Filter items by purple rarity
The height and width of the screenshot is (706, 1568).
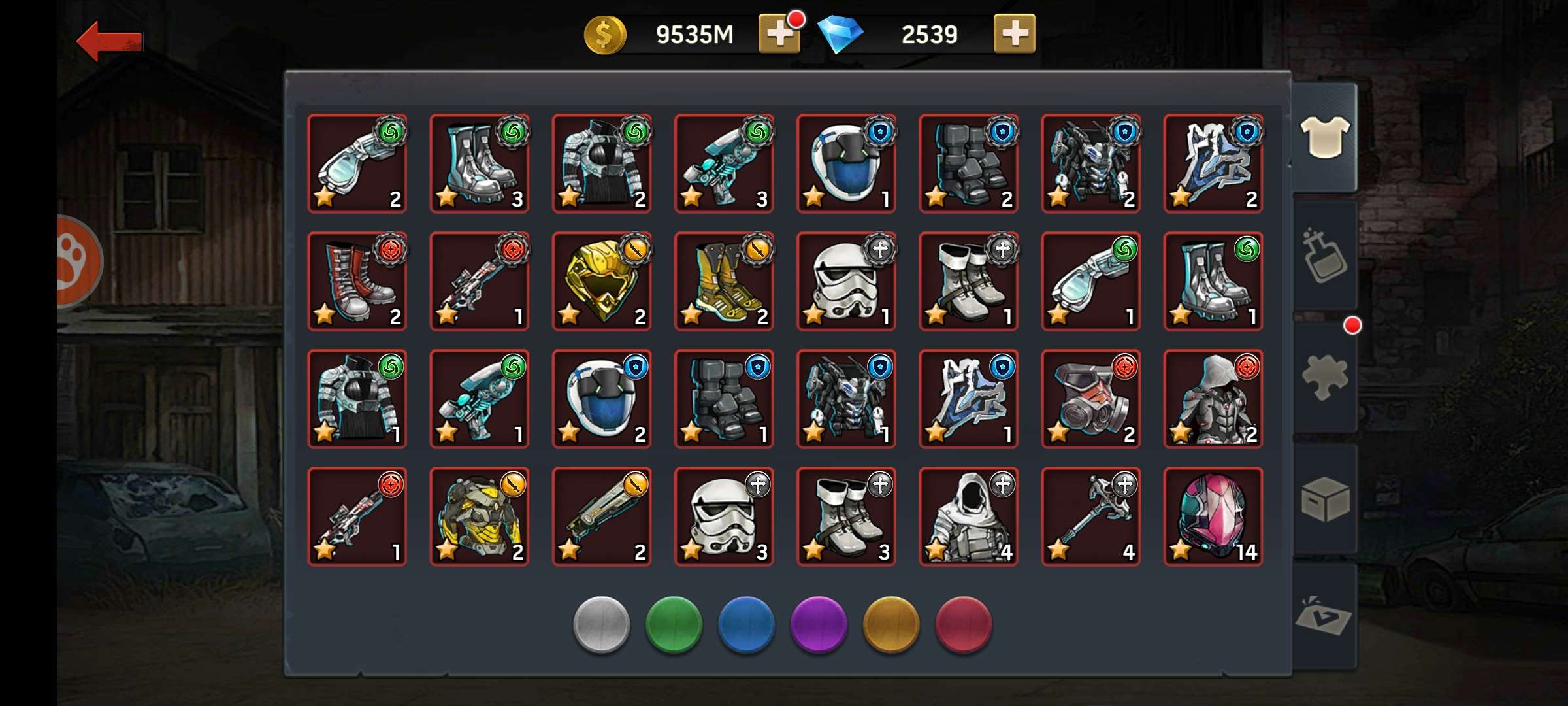point(819,624)
